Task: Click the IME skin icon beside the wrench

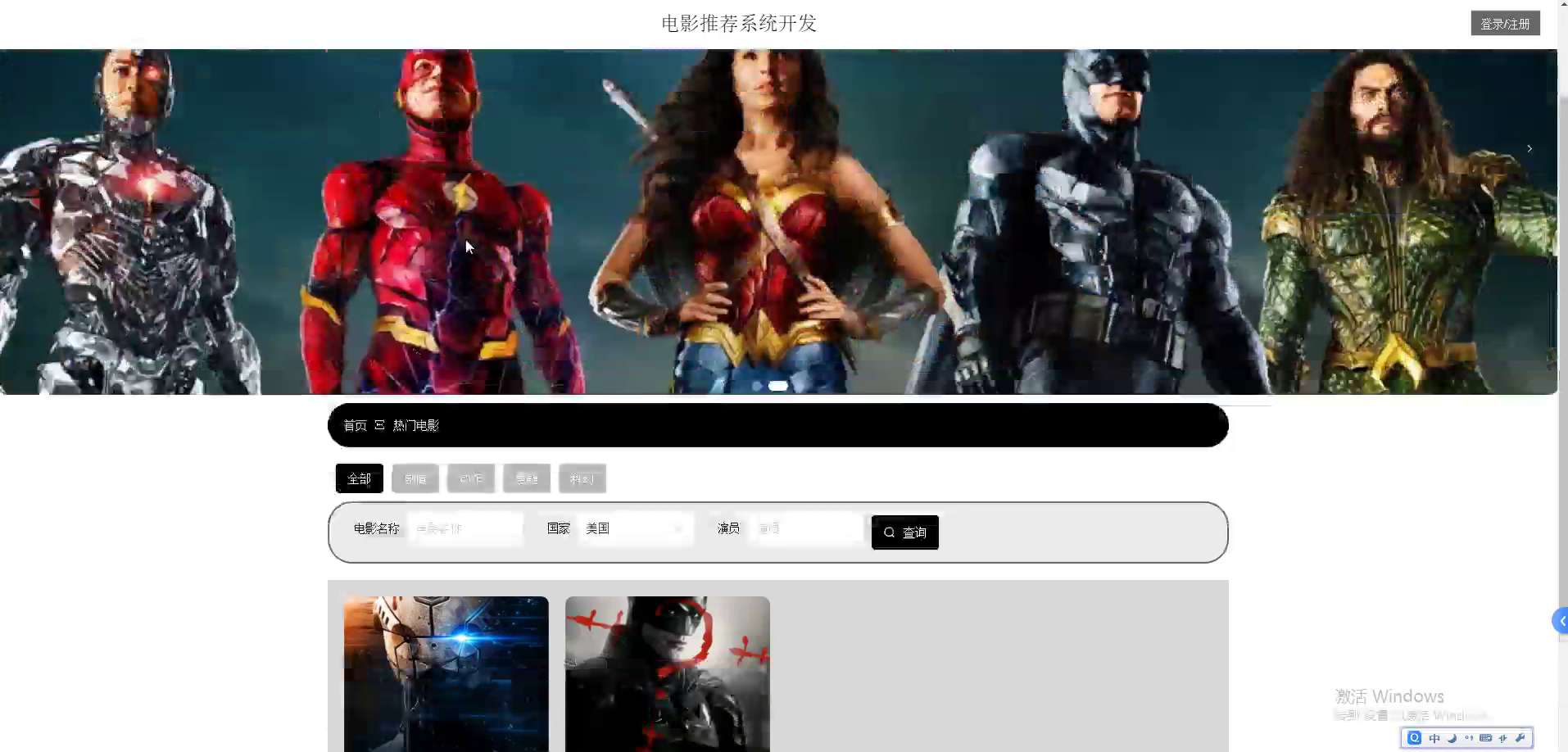Action: click(x=1503, y=738)
